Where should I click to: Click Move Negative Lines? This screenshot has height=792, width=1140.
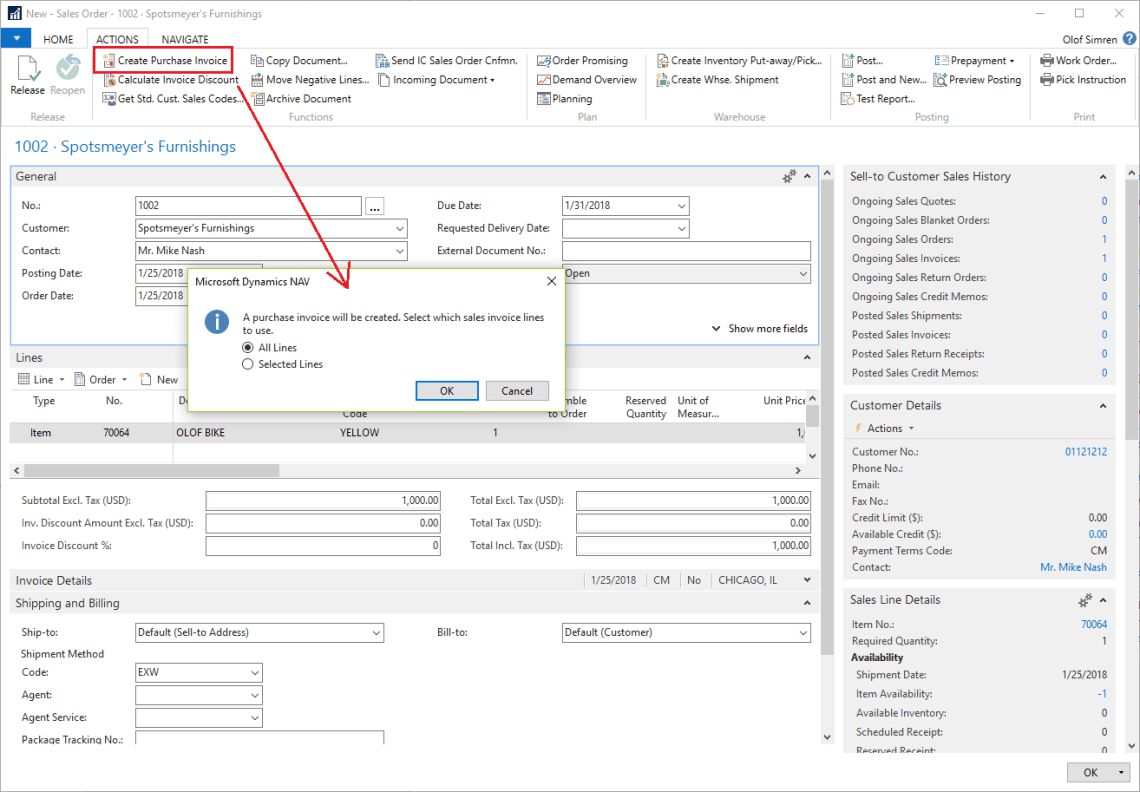coord(310,79)
